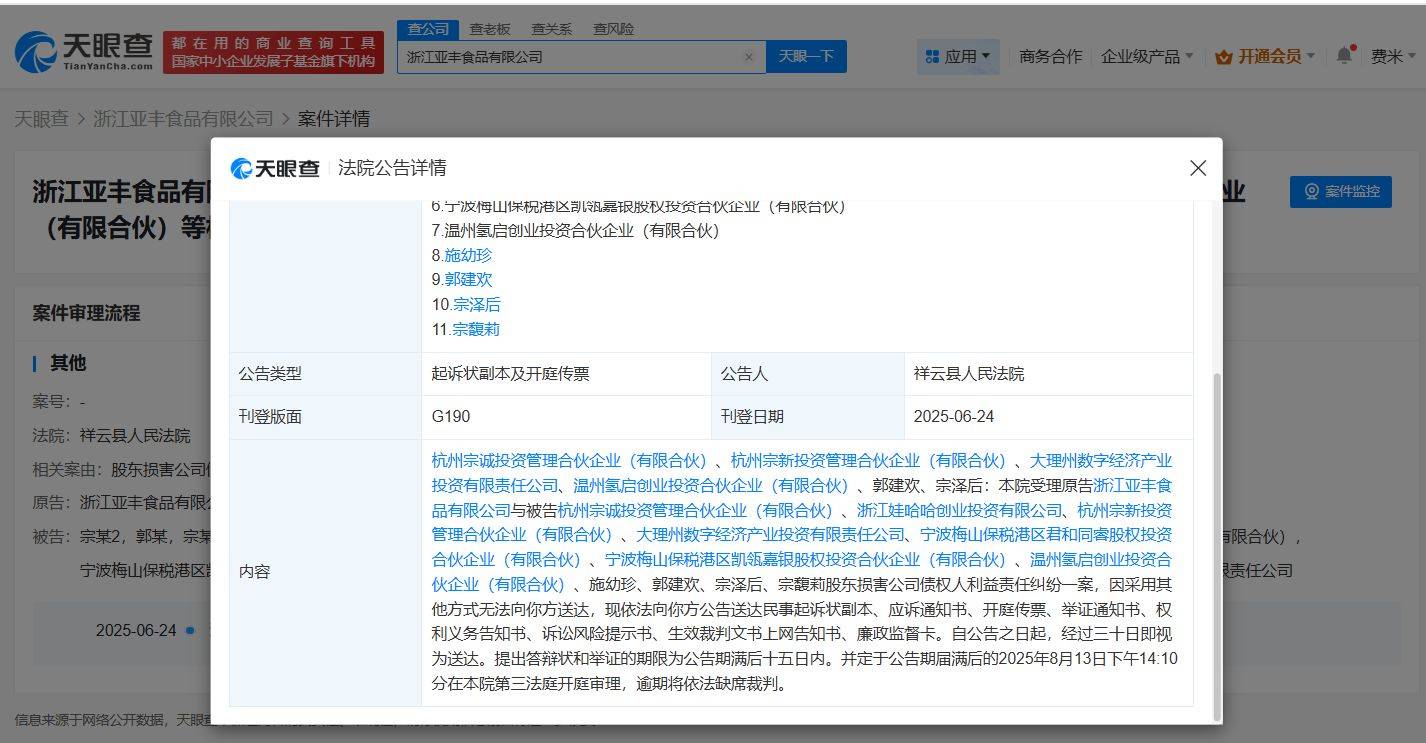
Task: Close the 法院公告详情 popup
Action: 1197,168
